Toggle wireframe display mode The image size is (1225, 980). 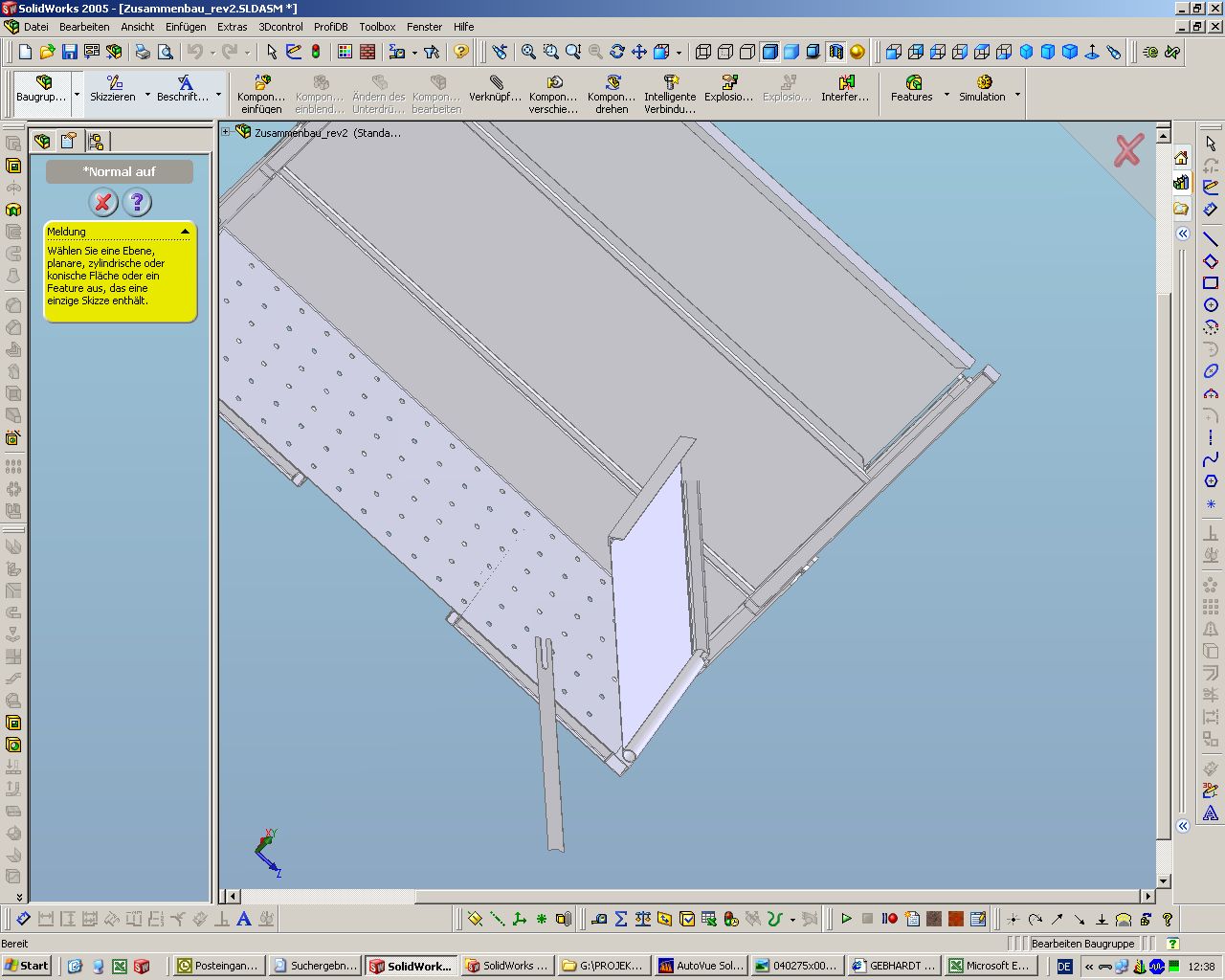coord(703,52)
